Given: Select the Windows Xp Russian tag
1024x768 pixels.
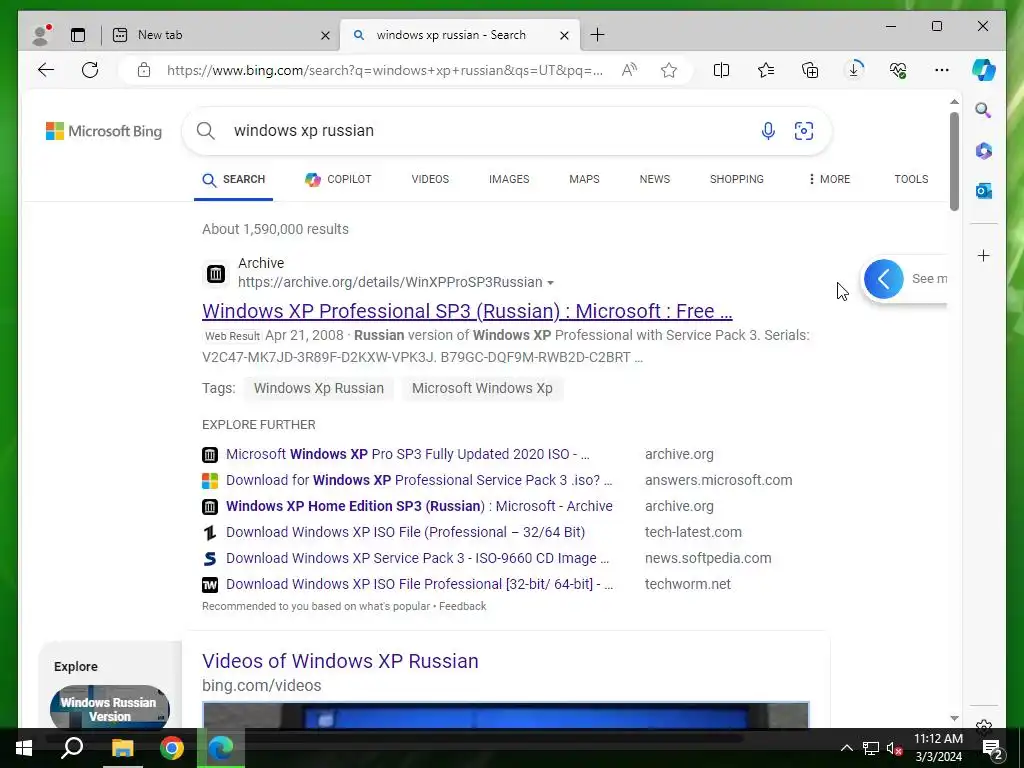Looking at the screenshot, I should tap(319, 389).
